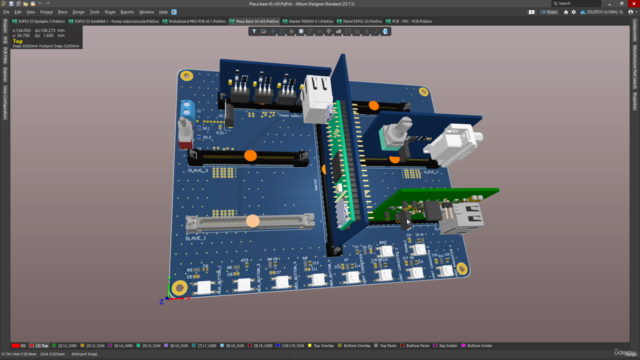
Task: Click the Place Keepout icon
Action: tap(348, 31)
